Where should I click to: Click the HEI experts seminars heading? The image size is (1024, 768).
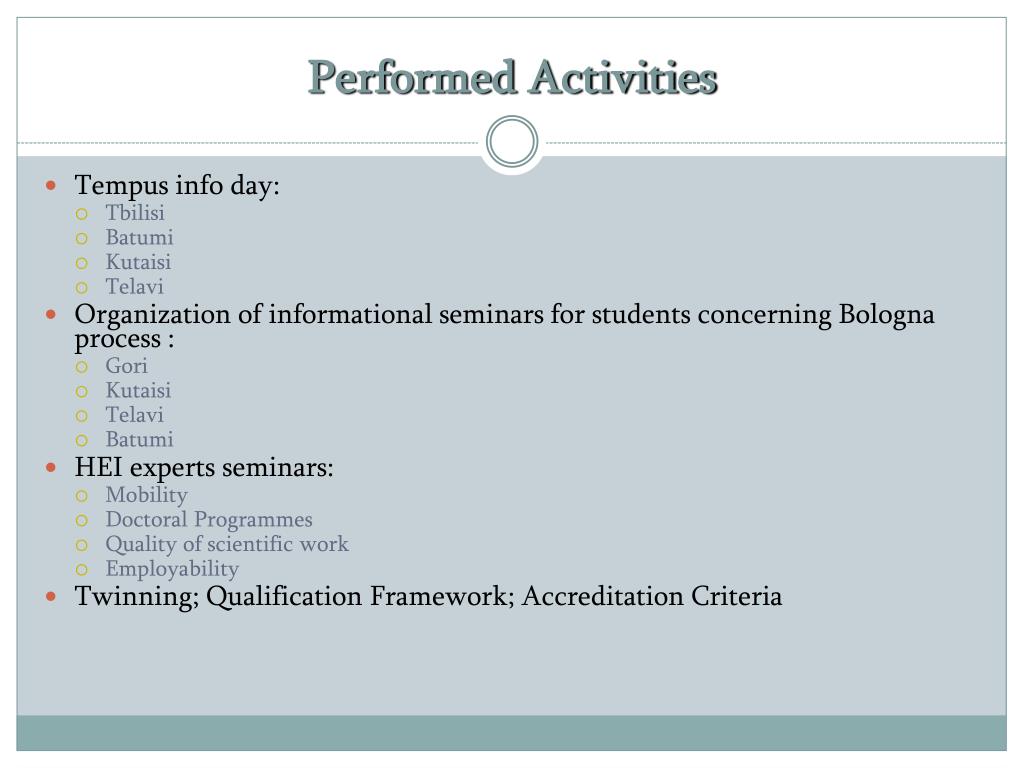[204, 468]
